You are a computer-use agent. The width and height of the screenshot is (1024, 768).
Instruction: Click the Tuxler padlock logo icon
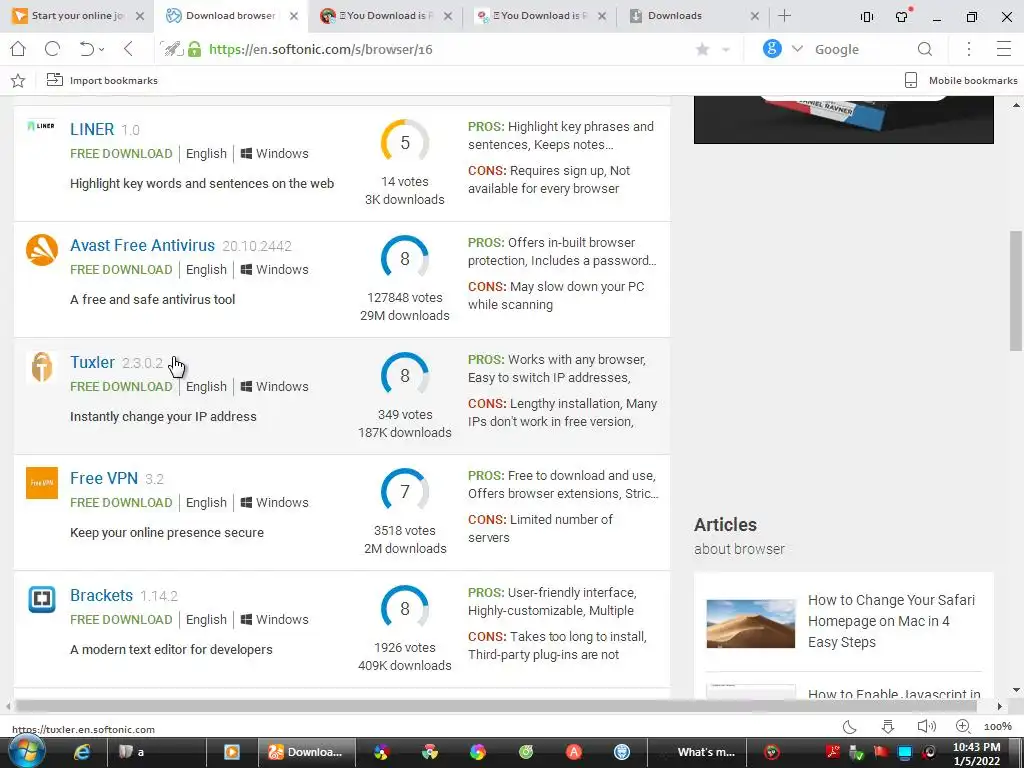coord(42,367)
